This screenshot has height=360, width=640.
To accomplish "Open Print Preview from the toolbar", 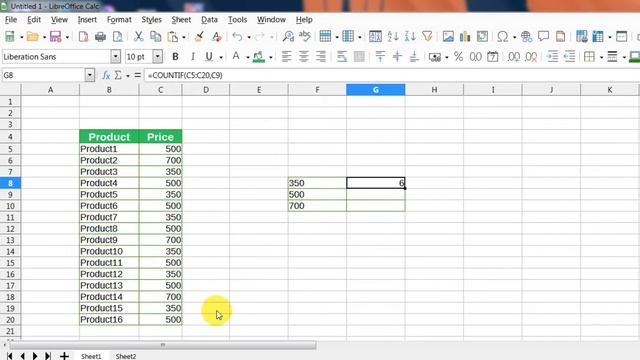I will tap(118, 37).
